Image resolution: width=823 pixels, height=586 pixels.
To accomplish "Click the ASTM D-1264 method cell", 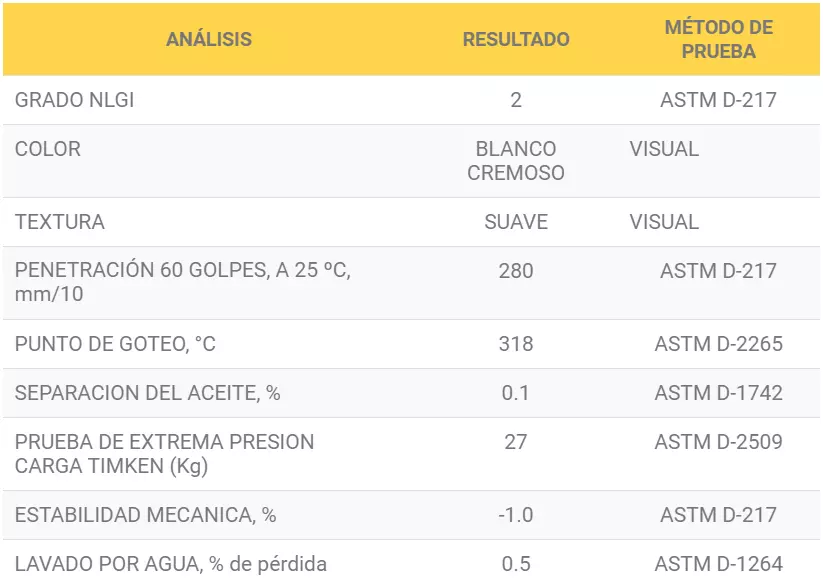I will pyautogui.click(x=719, y=564).
